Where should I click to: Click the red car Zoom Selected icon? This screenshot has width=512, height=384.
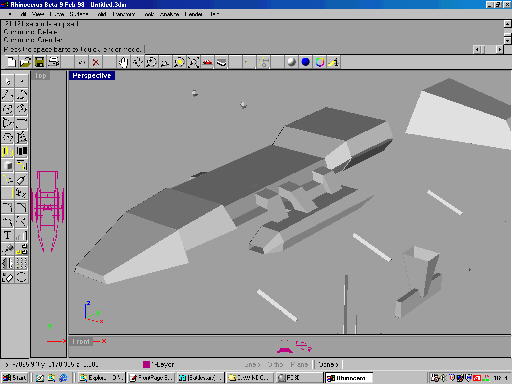coord(207,62)
